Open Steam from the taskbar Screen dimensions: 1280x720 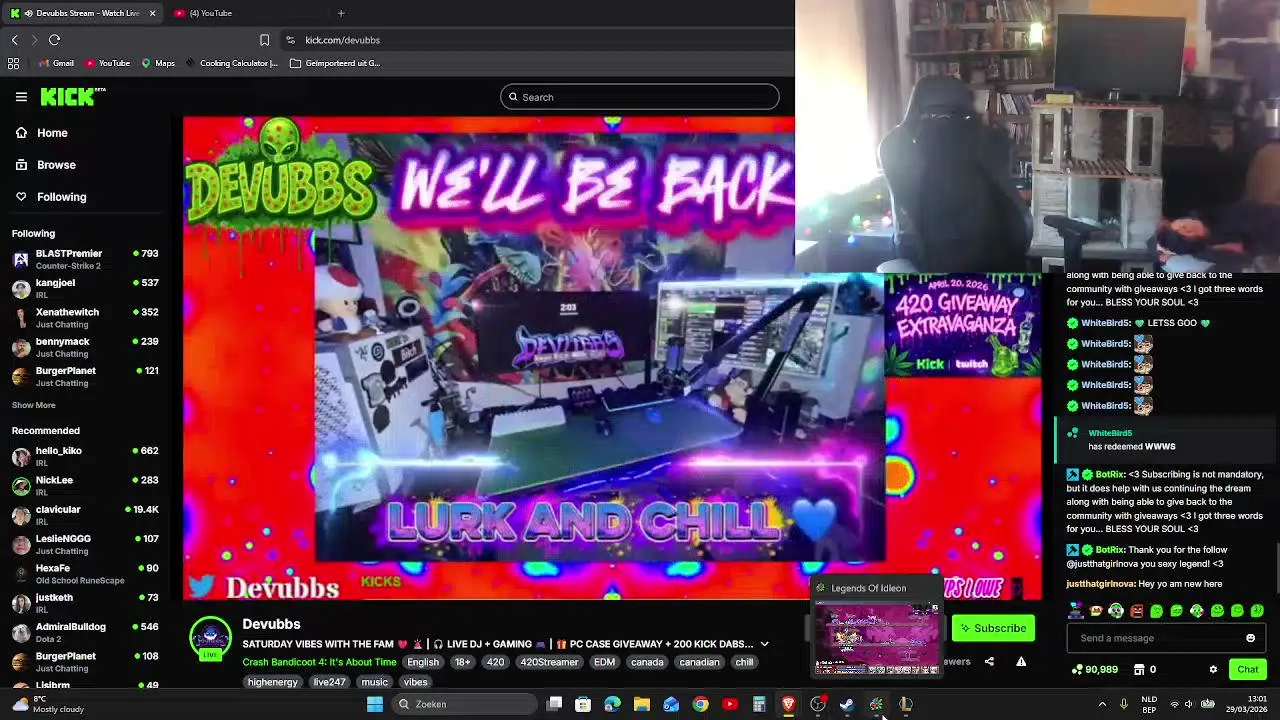coord(847,704)
